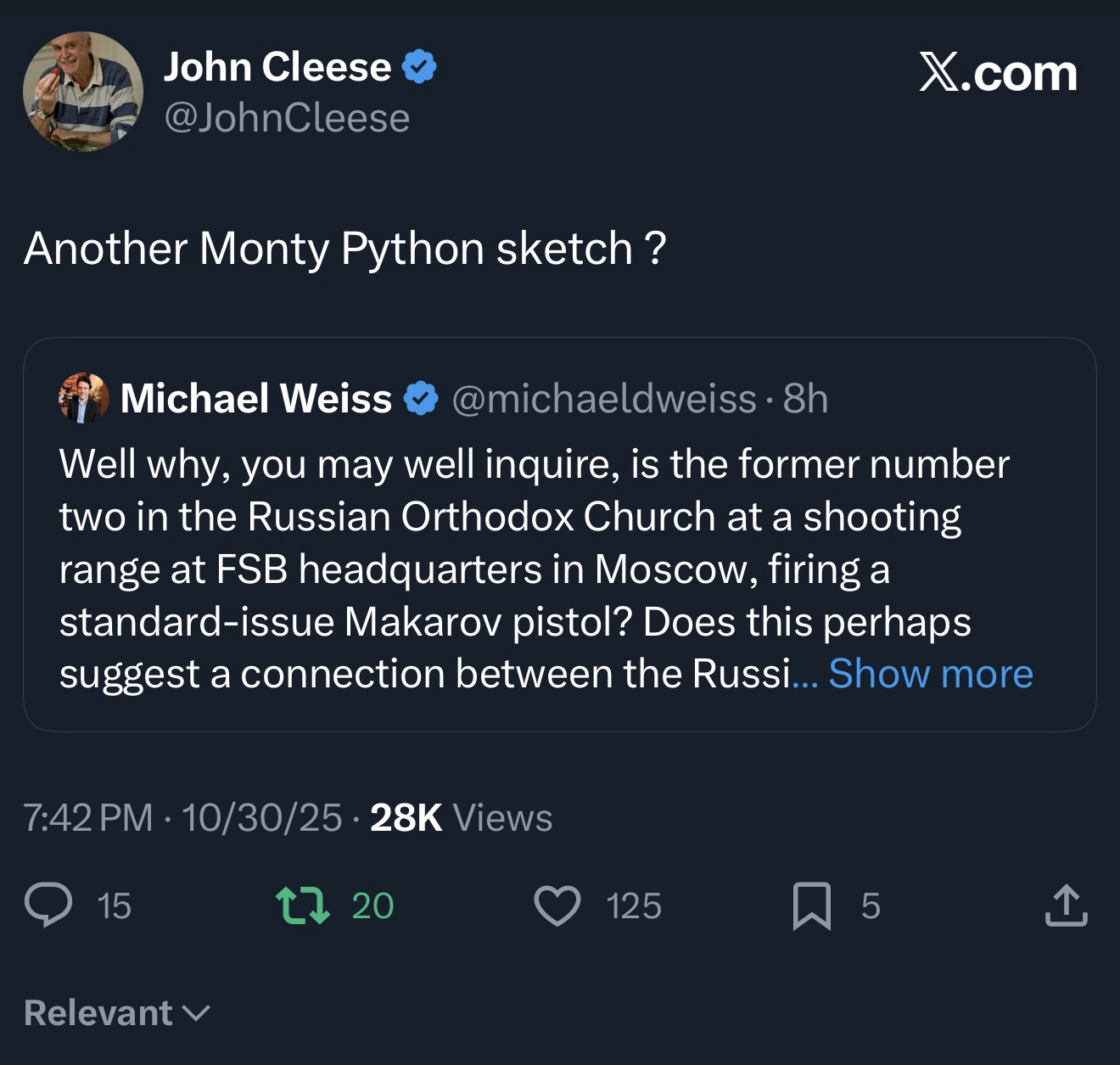
Task: Click the reply speech bubble icon
Action: pos(48,905)
